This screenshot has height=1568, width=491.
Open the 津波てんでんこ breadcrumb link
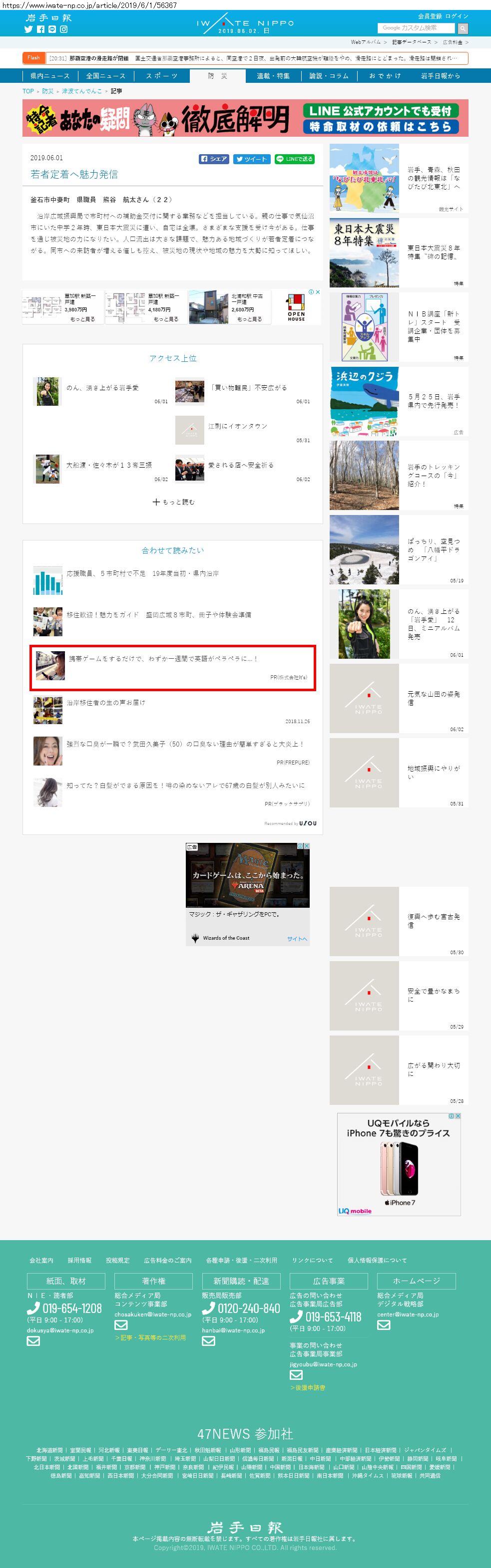(x=81, y=91)
